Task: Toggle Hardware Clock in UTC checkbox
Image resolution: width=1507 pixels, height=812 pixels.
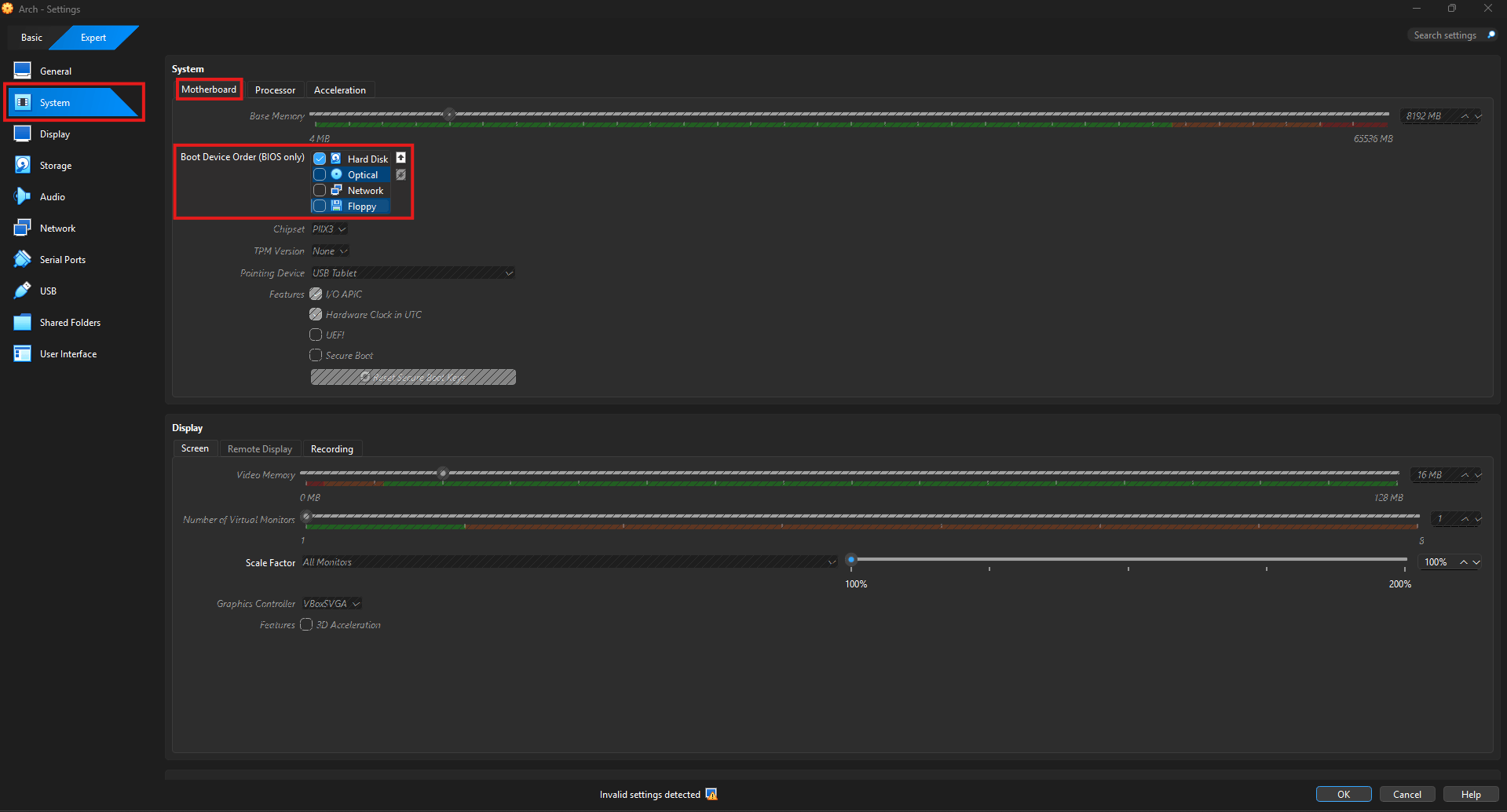Action: click(316, 314)
